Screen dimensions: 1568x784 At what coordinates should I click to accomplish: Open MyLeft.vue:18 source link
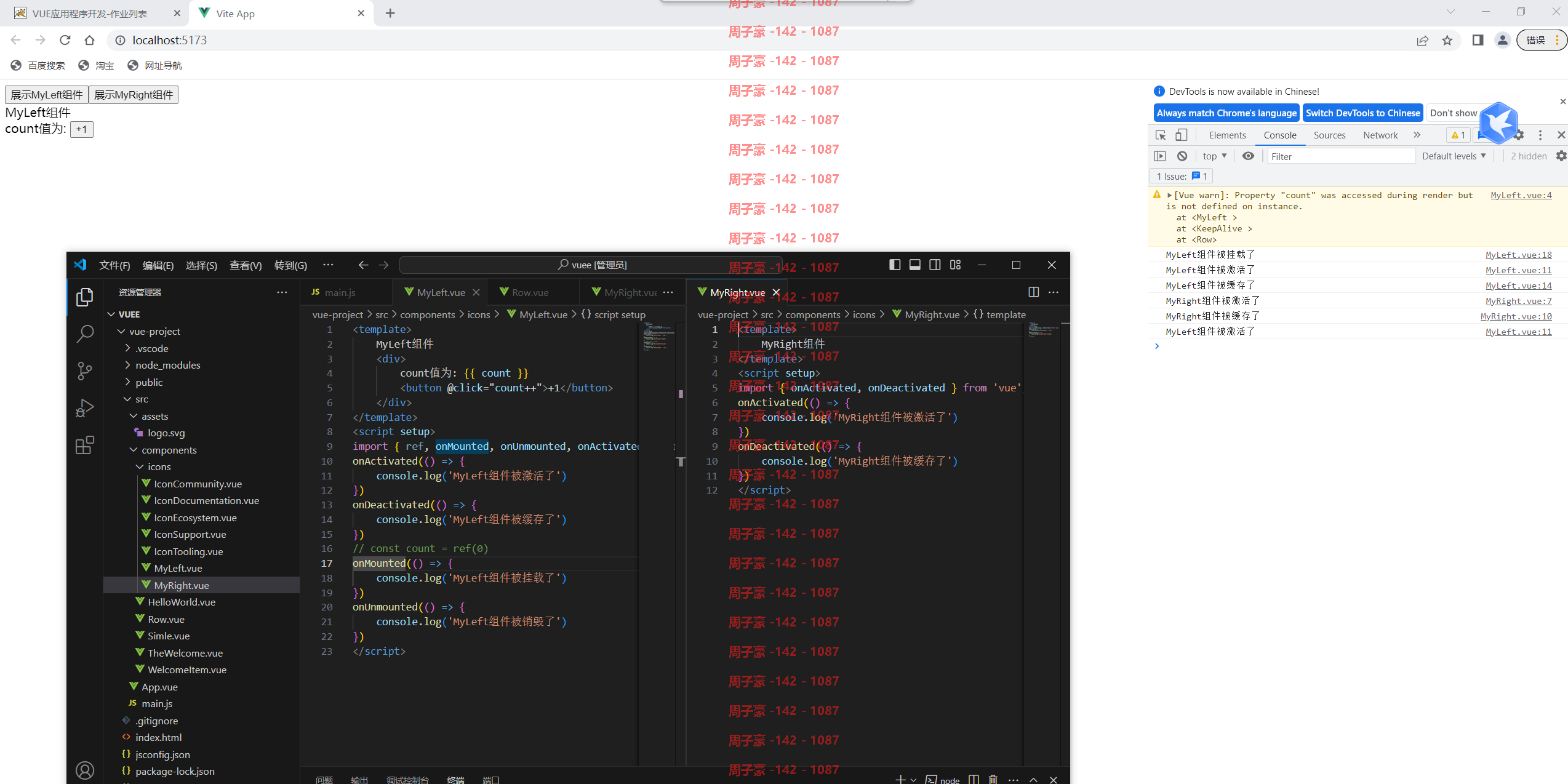[1518, 255]
